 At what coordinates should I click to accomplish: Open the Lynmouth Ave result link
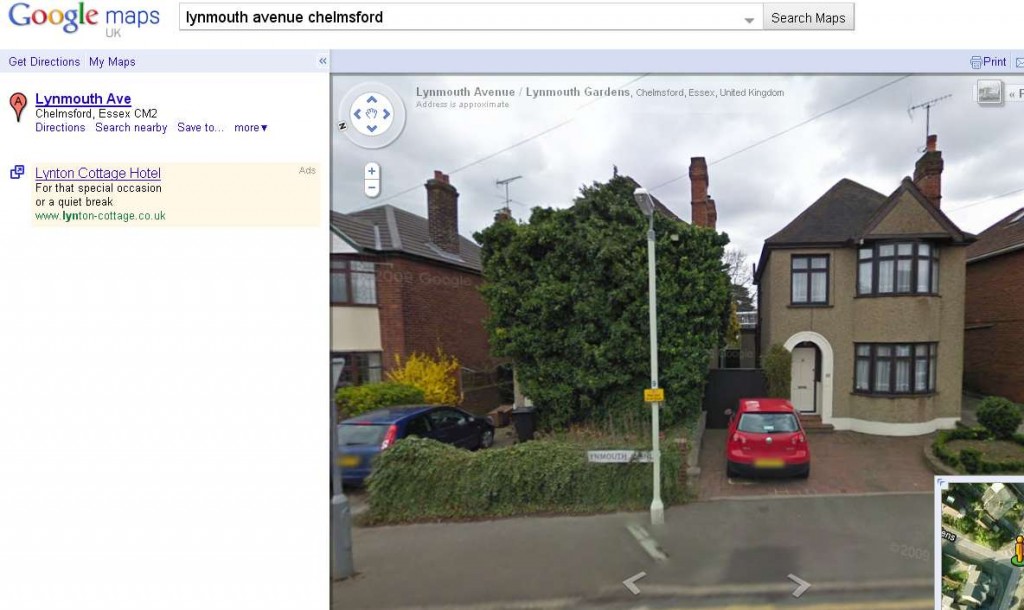[x=83, y=99]
